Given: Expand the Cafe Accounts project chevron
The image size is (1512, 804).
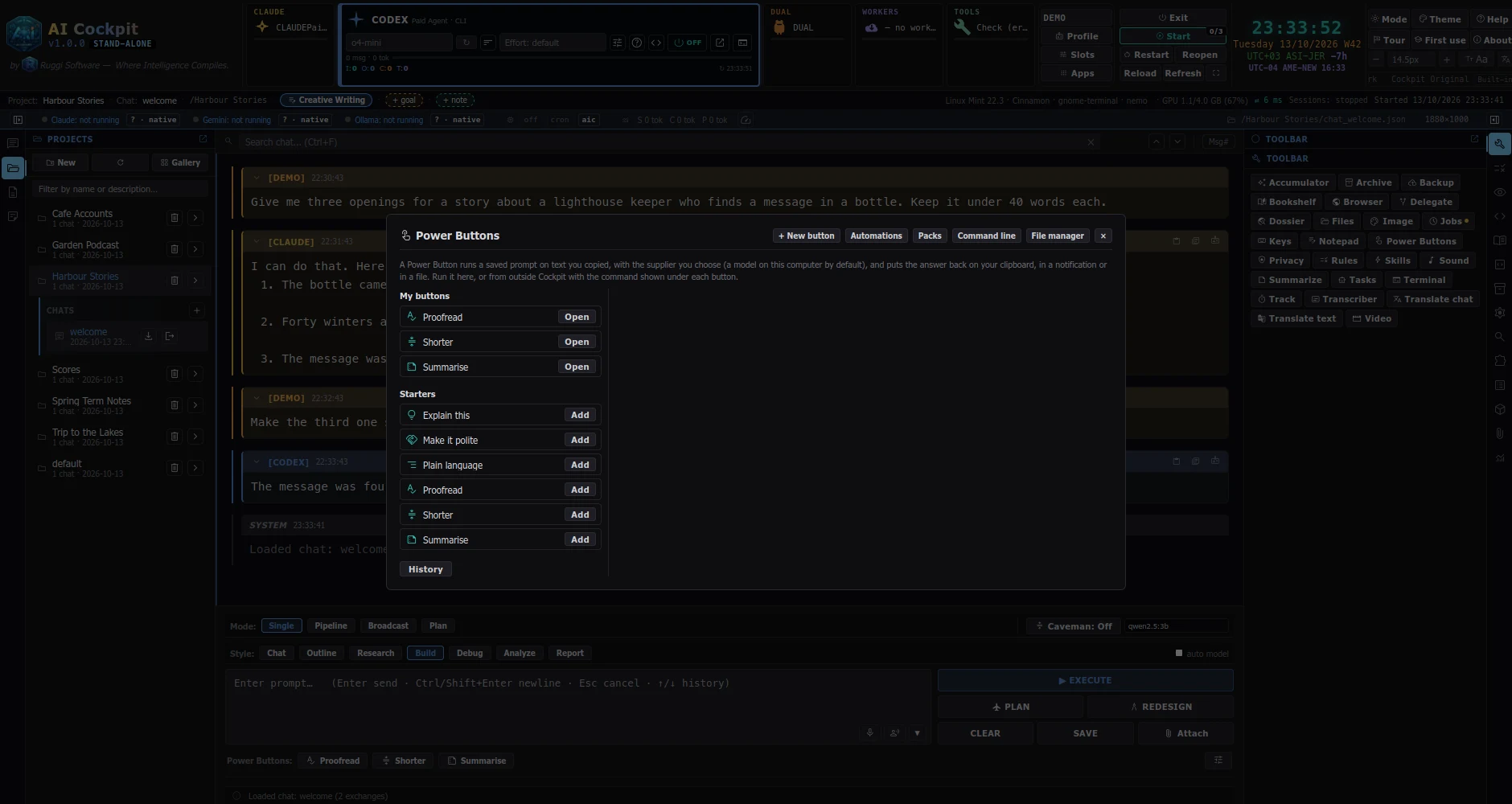Looking at the screenshot, I should point(195,218).
